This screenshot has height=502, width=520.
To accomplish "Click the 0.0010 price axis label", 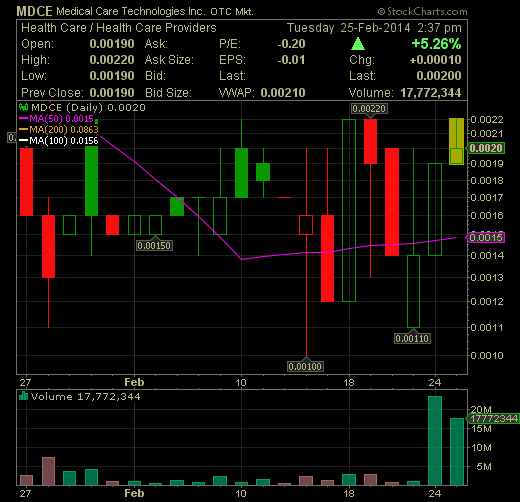I will tap(487, 356).
